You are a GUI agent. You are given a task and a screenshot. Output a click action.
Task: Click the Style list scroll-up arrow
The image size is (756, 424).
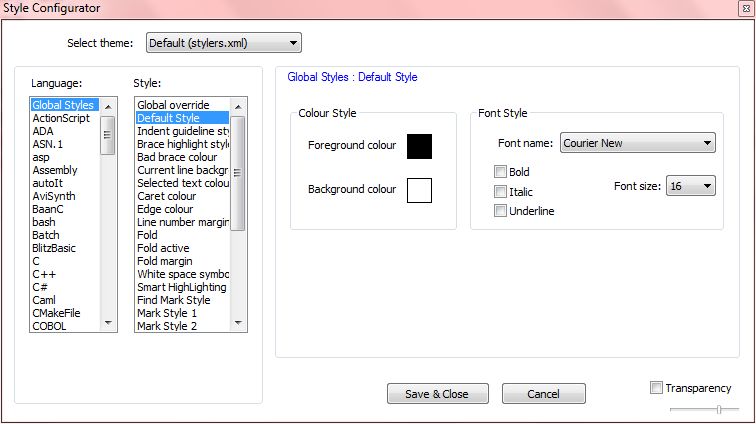pos(239,105)
